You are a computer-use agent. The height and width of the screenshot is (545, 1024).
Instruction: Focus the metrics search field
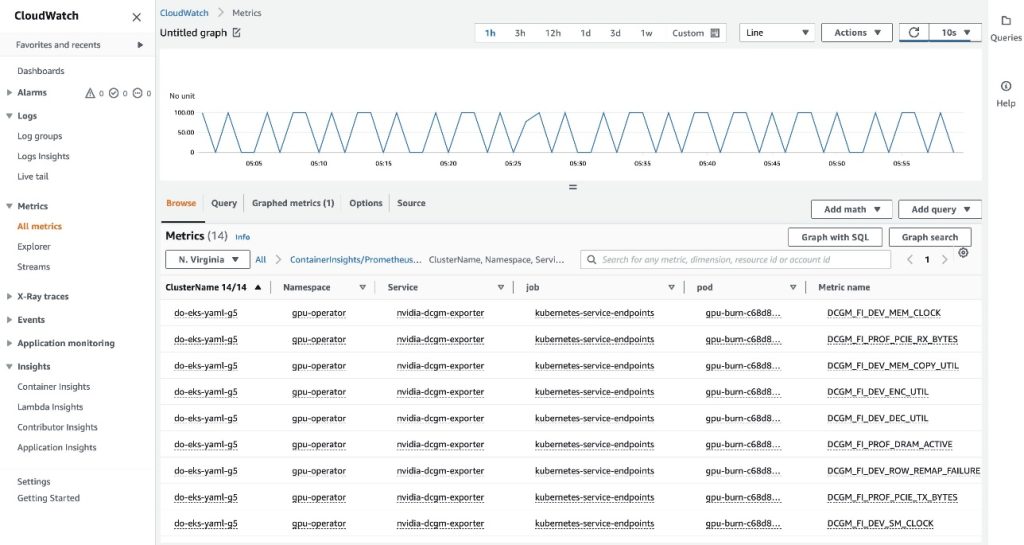click(735, 260)
